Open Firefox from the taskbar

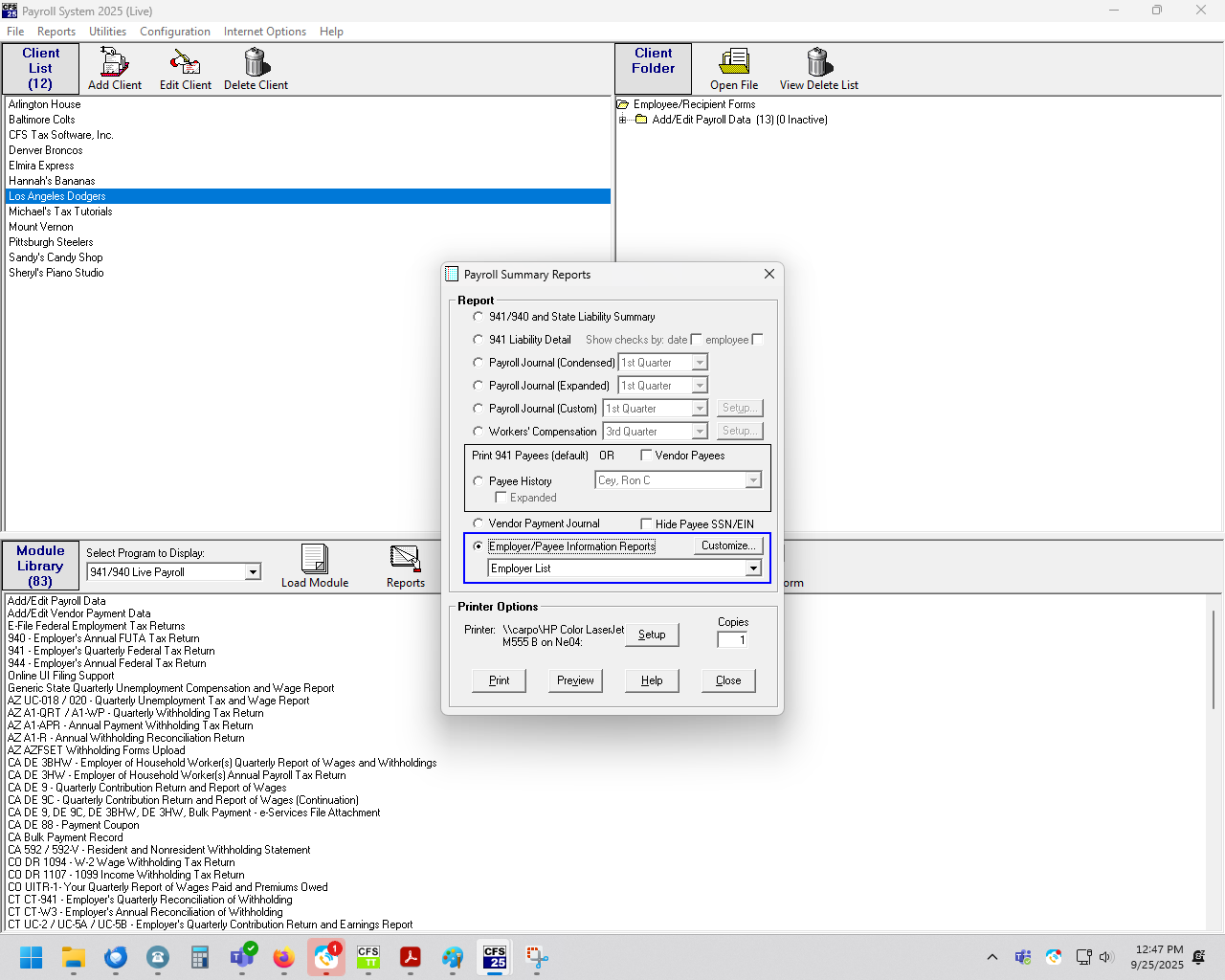coord(284,957)
